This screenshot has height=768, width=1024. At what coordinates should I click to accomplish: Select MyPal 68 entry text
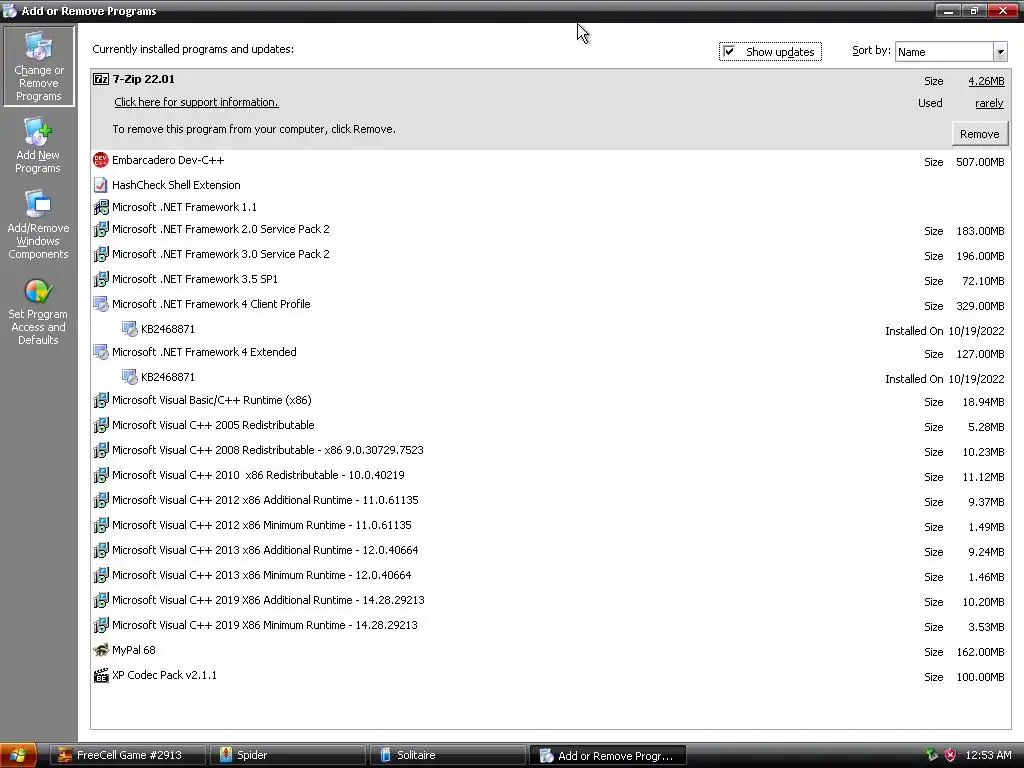(133, 650)
